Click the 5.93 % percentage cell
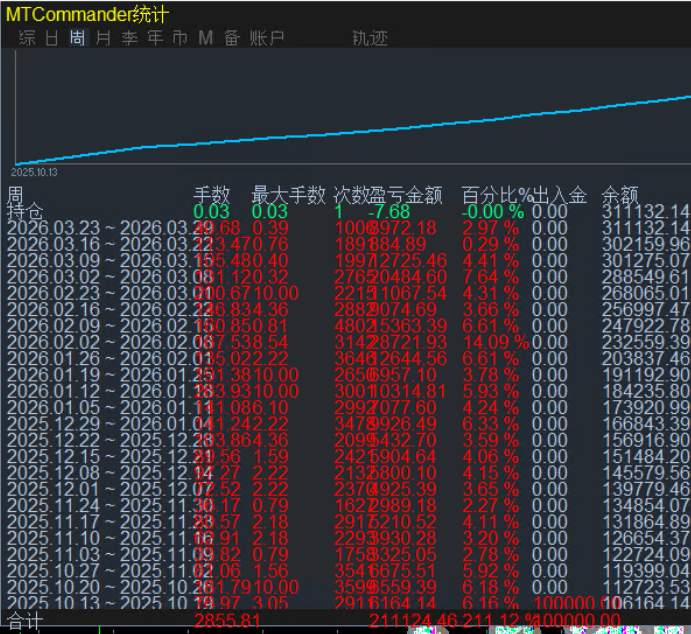The height and width of the screenshot is (634, 691). 490,391
